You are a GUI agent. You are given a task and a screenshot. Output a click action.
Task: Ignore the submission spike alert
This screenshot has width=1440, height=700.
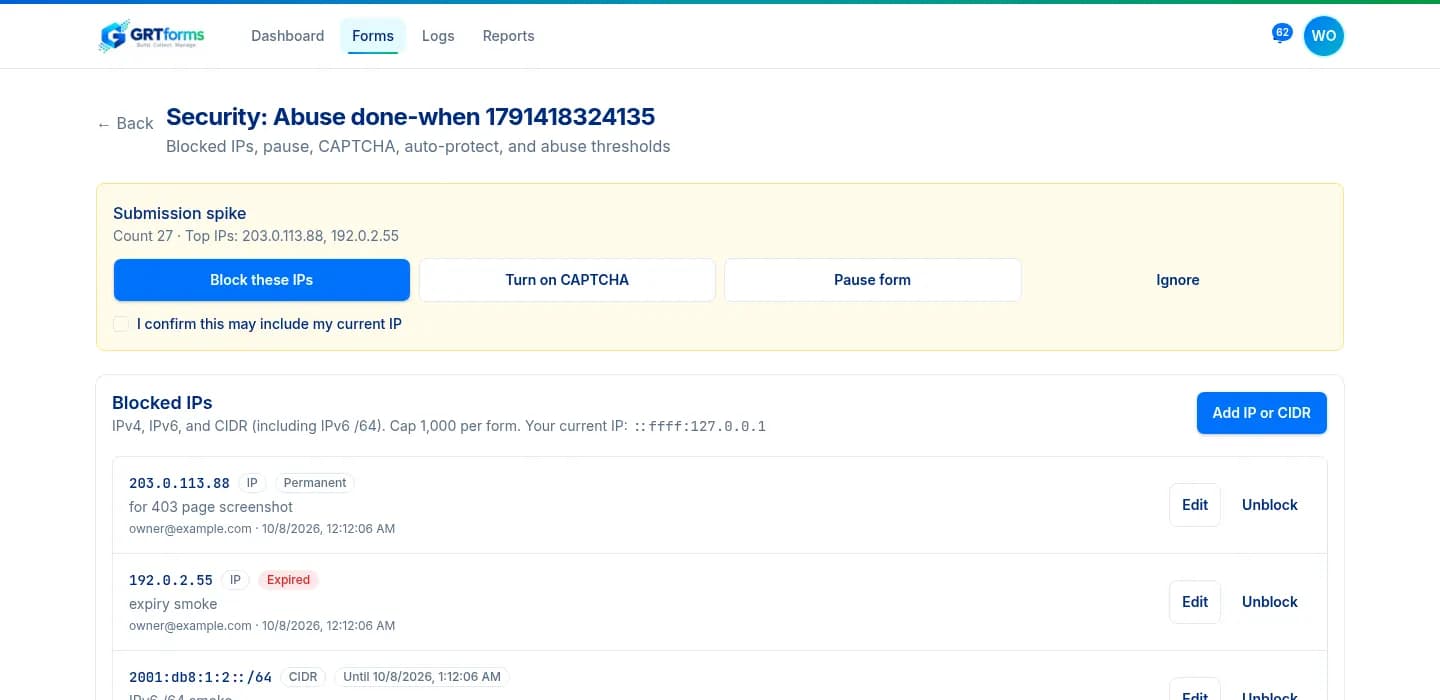[x=1178, y=280]
